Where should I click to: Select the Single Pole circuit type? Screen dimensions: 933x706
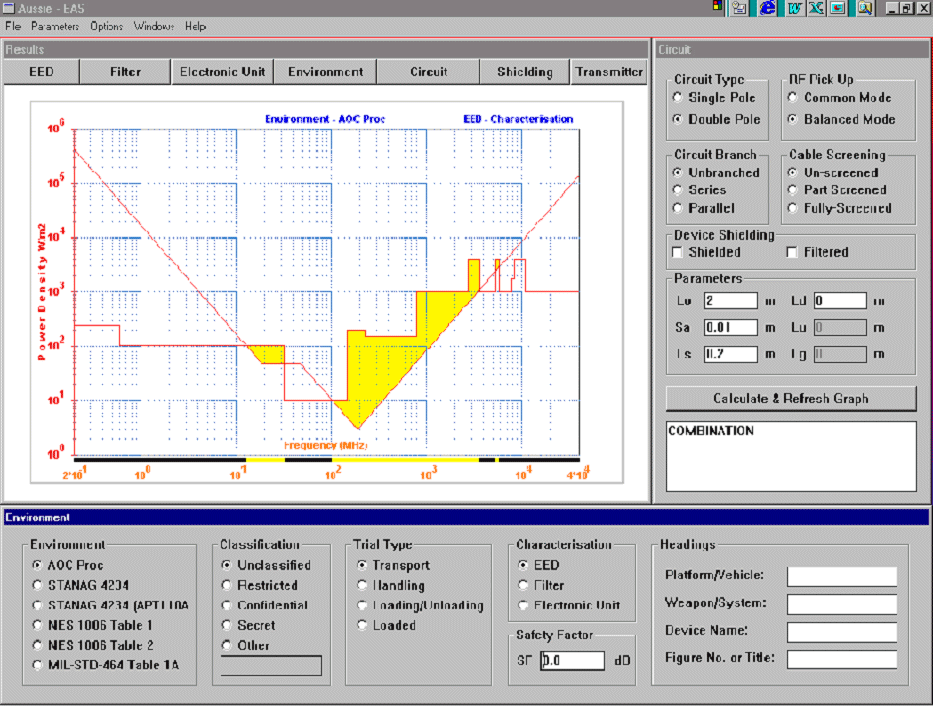[x=677, y=97]
